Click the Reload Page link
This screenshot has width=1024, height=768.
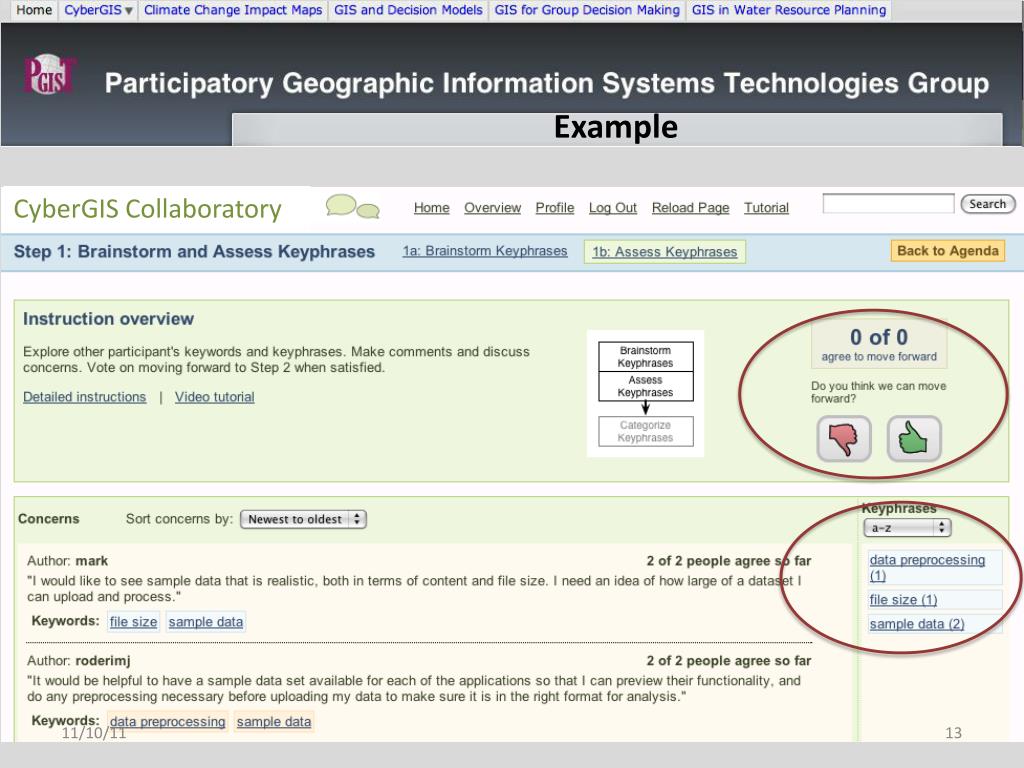coord(690,208)
